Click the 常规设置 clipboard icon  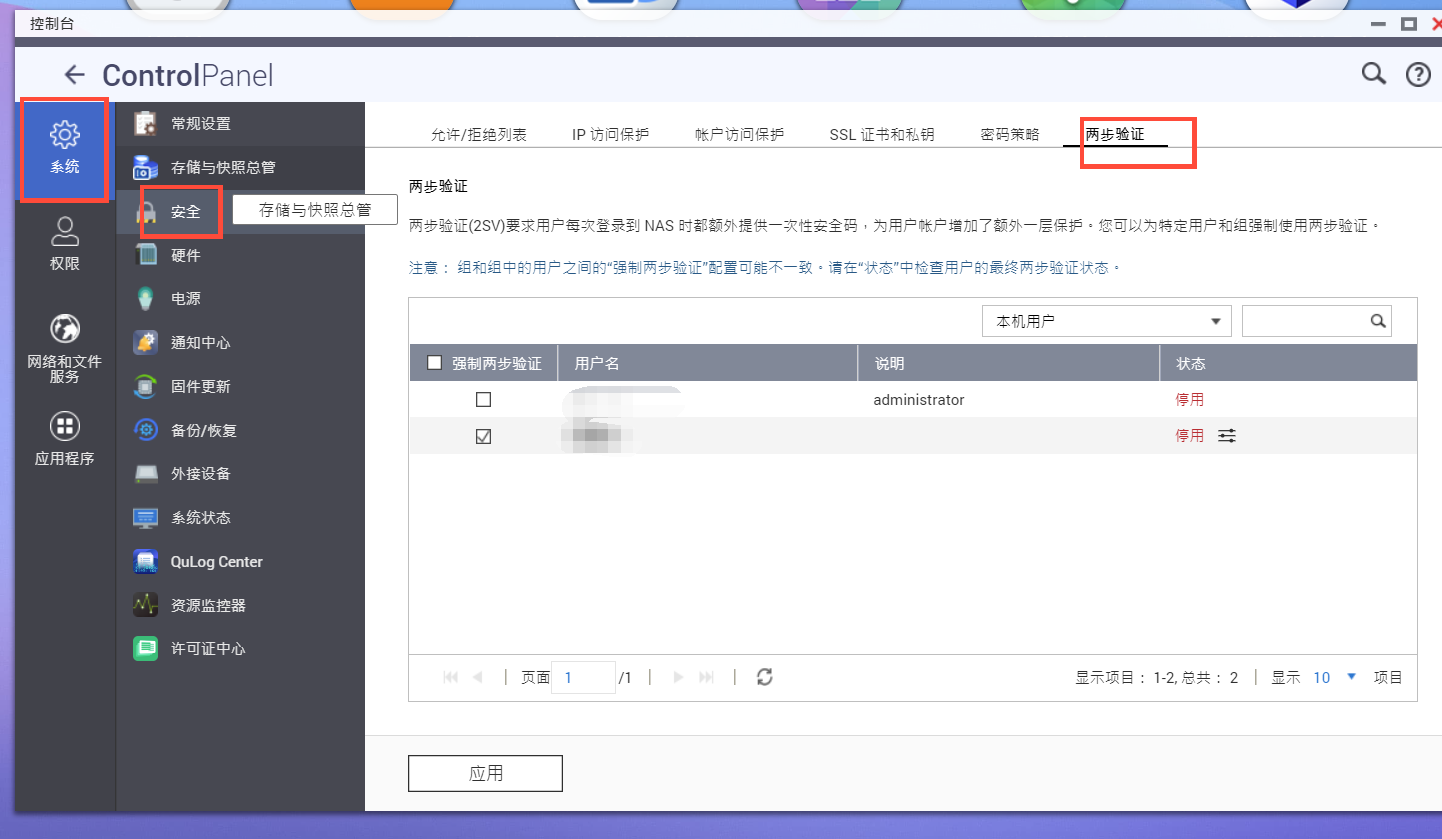pyautogui.click(x=146, y=123)
